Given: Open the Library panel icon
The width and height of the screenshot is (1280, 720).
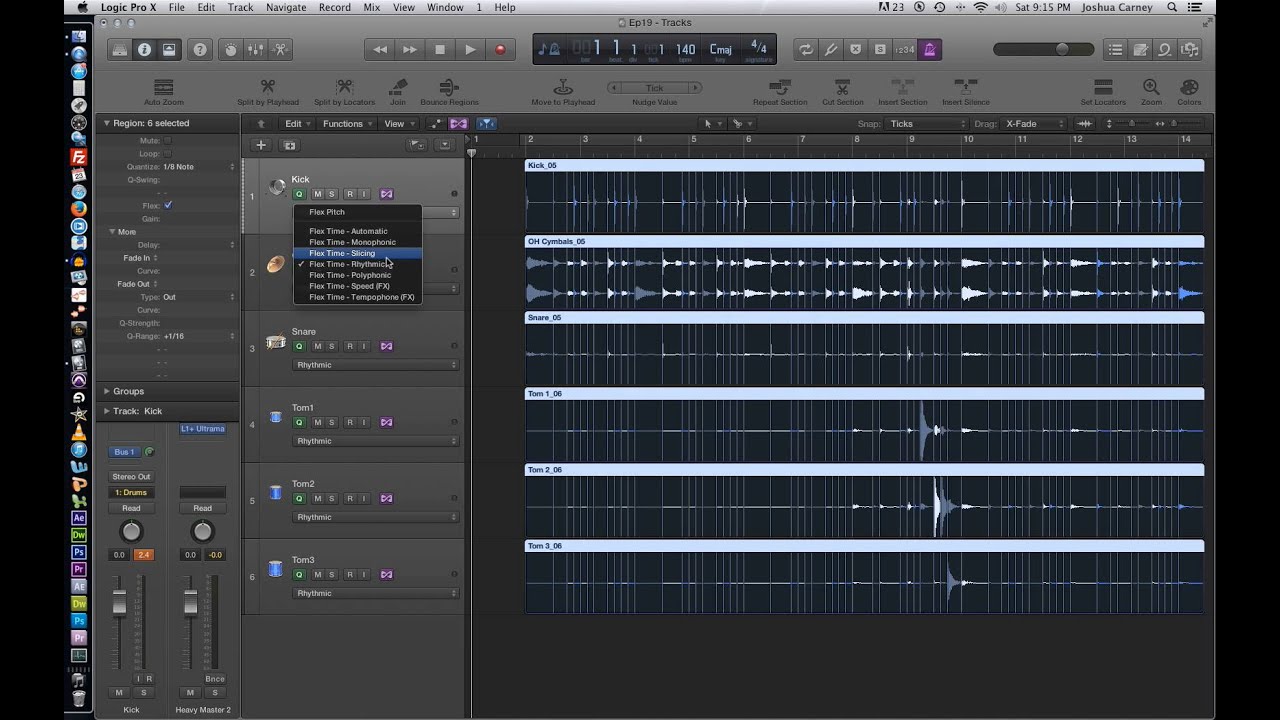Looking at the screenshot, I should 119,49.
